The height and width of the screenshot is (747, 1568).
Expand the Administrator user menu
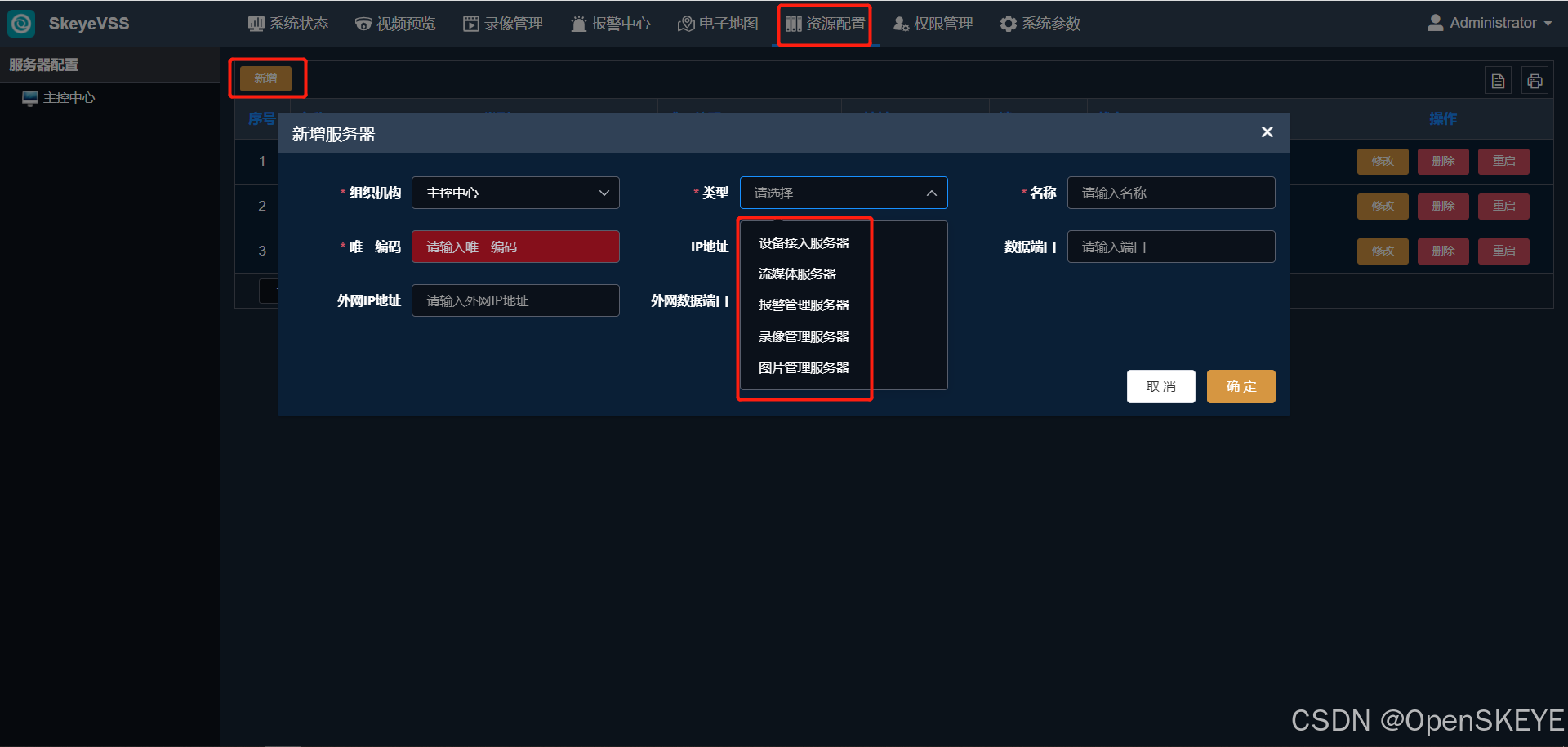(1490, 24)
